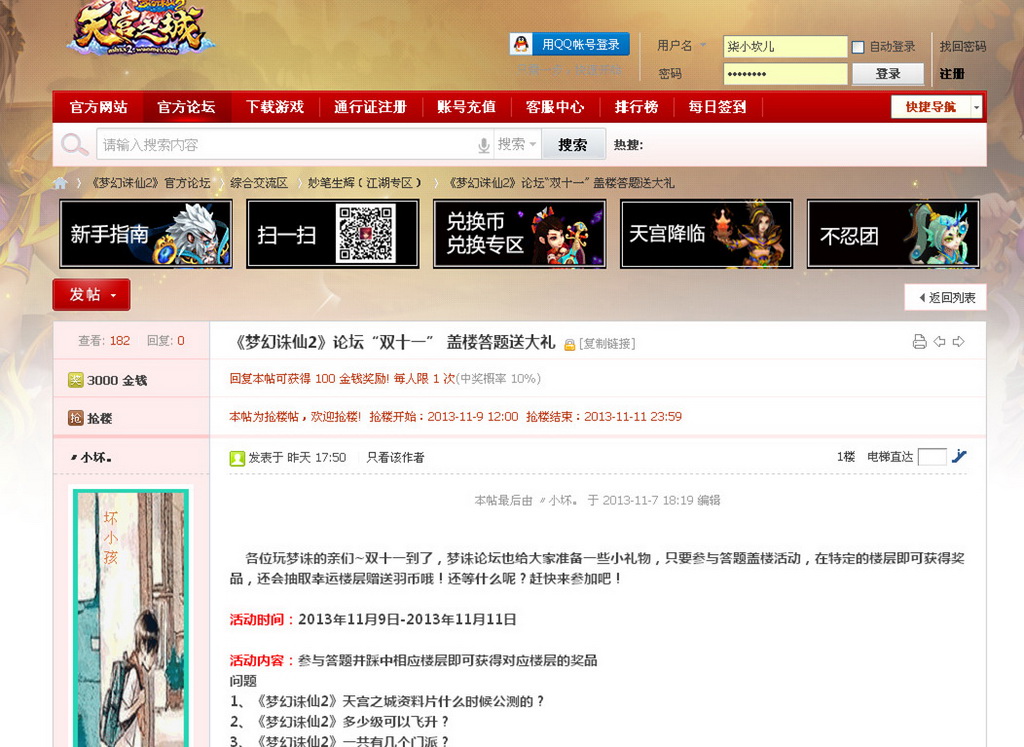Viewport: 1024px width, 747px height.
Task: Click the print icon in thread header
Action: click(920, 342)
